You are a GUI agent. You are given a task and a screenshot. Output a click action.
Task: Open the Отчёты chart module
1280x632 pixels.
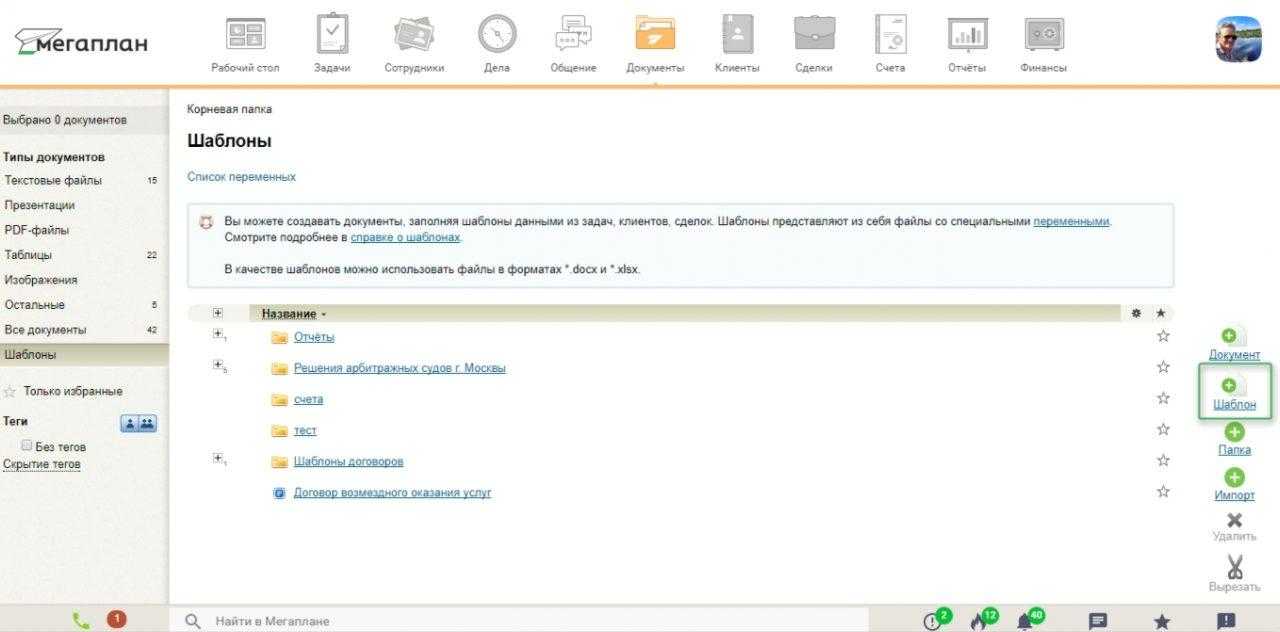[967, 44]
